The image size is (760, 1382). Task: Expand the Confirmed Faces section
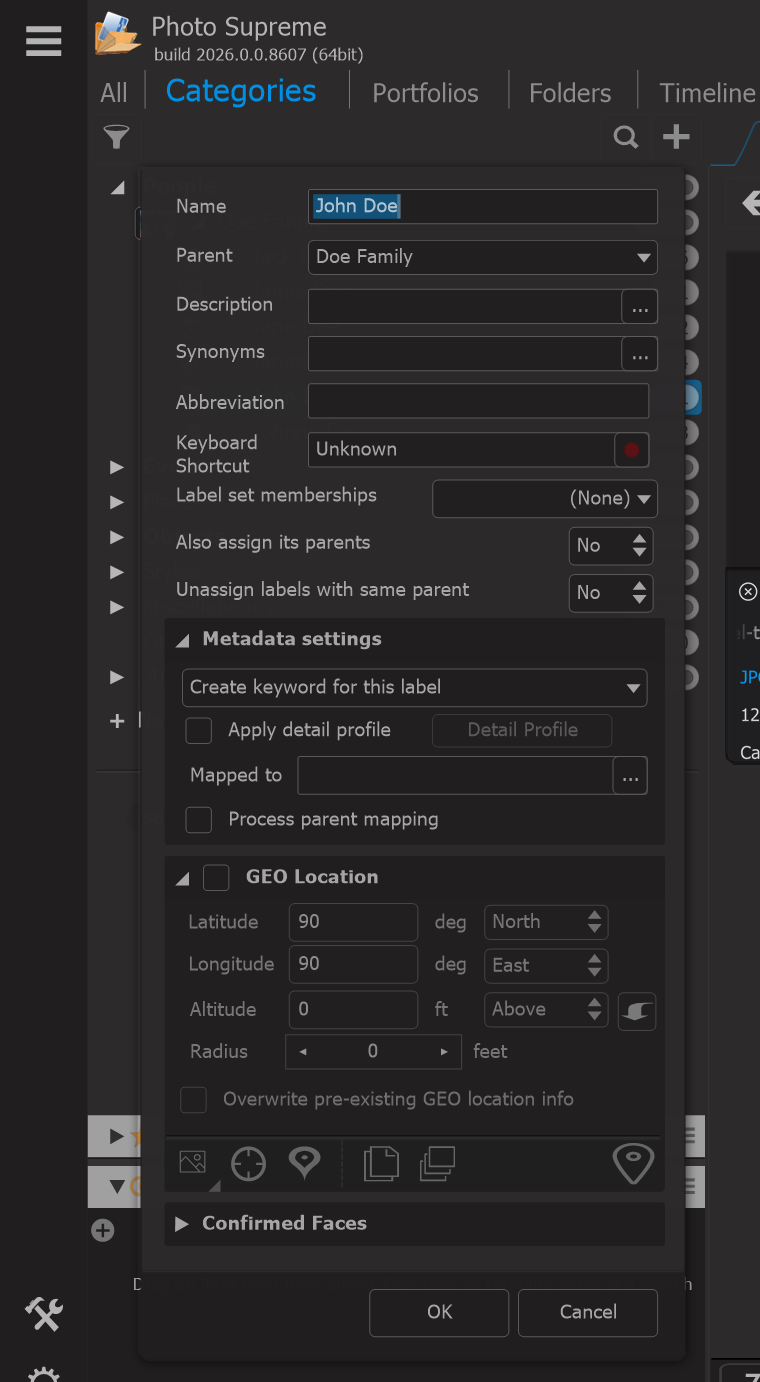[x=182, y=1224]
